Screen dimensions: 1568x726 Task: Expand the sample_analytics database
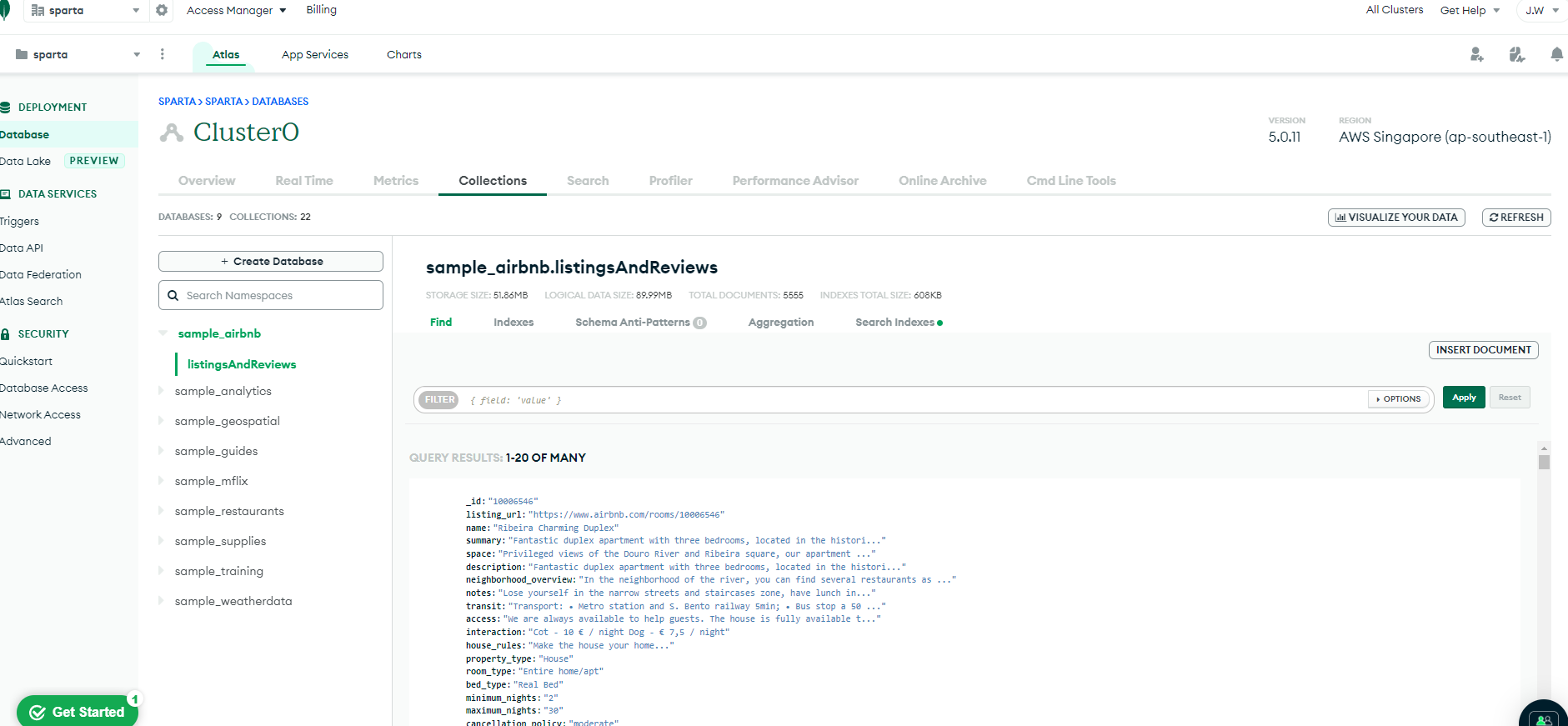(162, 391)
